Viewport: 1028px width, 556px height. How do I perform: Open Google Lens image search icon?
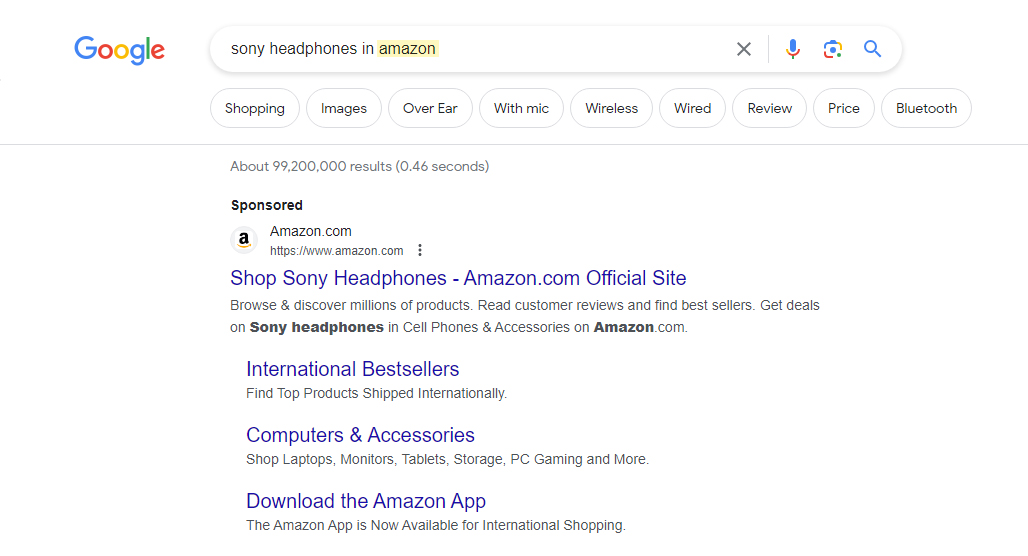[x=833, y=49]
